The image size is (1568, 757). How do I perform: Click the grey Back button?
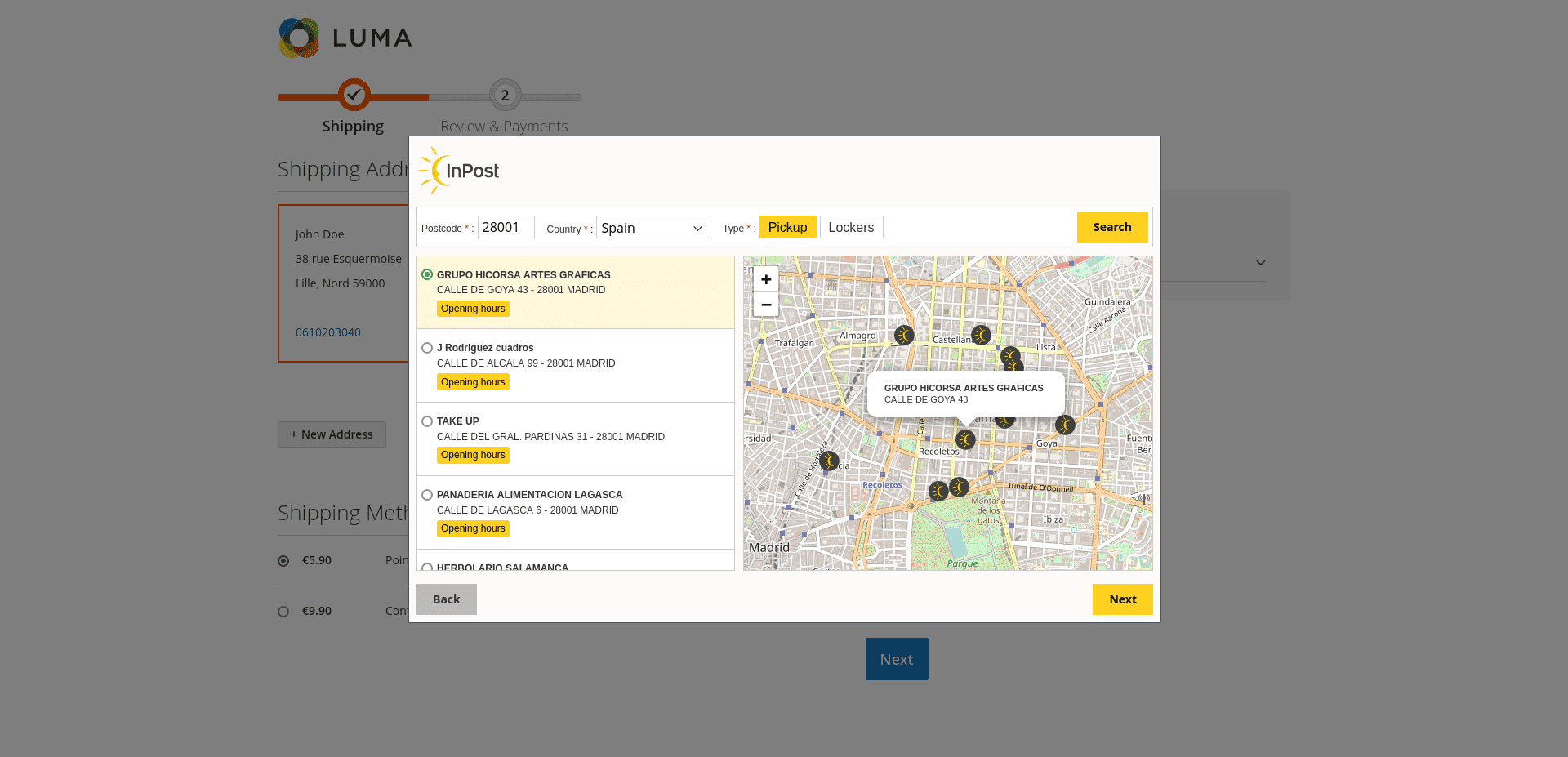(446, 599)
